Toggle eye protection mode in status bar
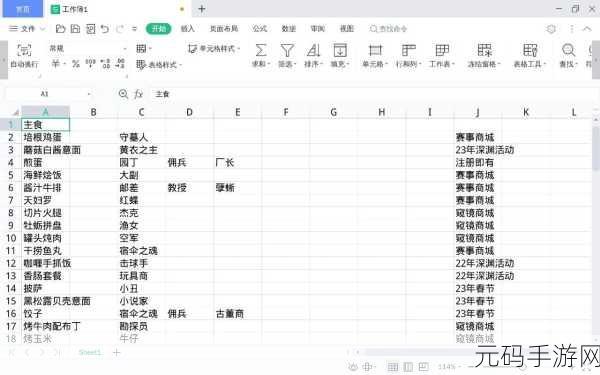 (x=353, y=367)
